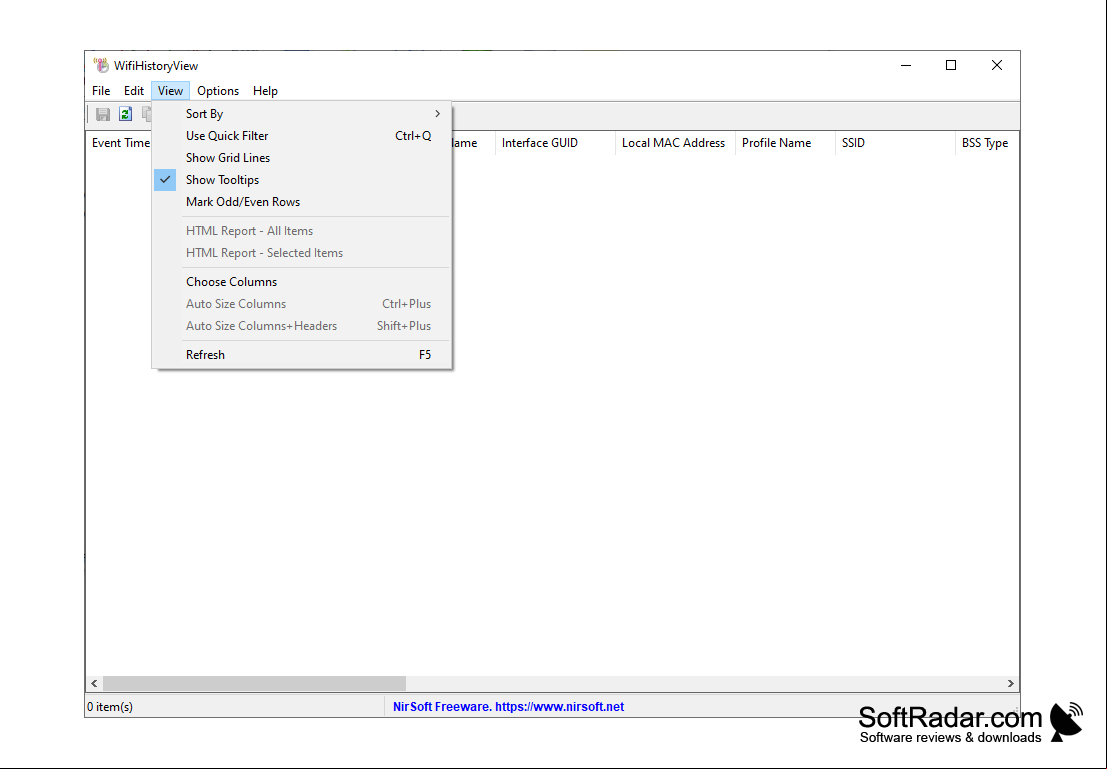Uncheck the Show Tooltips option

click(x=302, y=180)
